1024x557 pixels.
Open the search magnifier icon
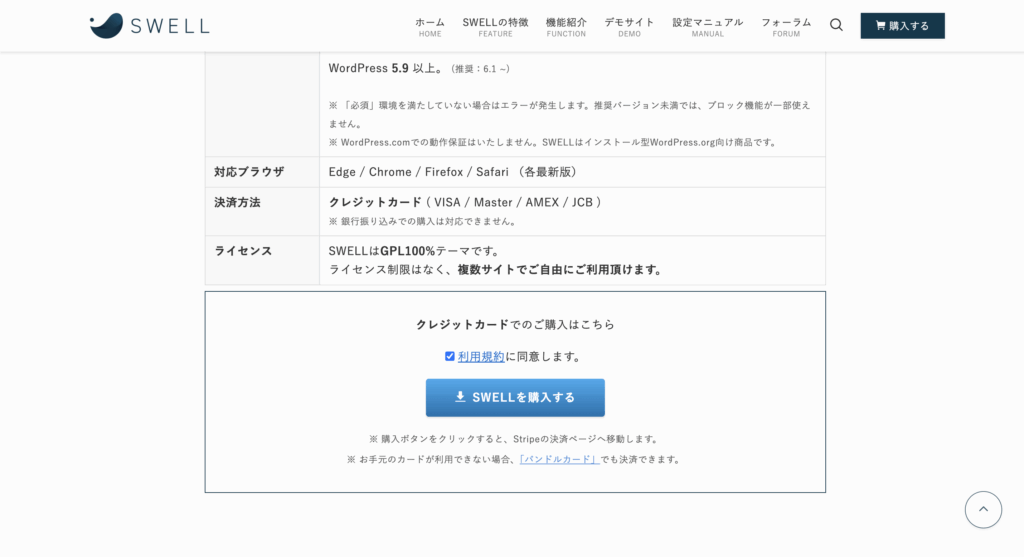click(x=836, y=25)
